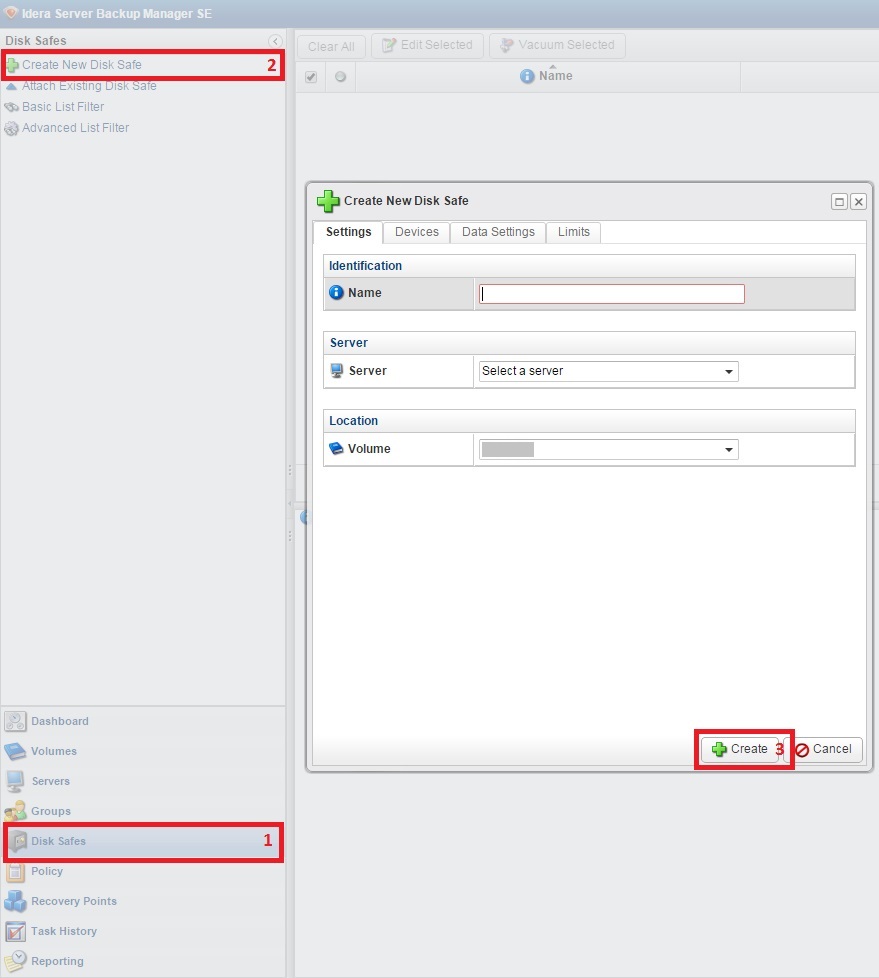Click the Policy clipboard icon in navigation

click(x=15, y=871)
